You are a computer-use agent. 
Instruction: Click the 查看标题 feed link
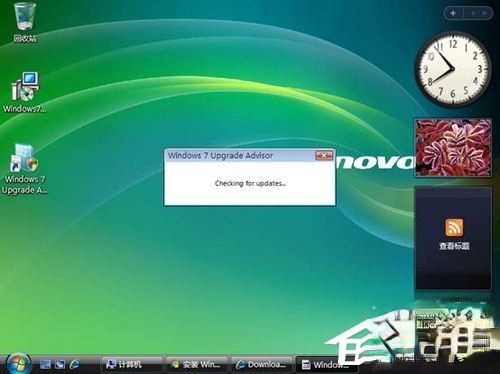(x=454, y=246)
